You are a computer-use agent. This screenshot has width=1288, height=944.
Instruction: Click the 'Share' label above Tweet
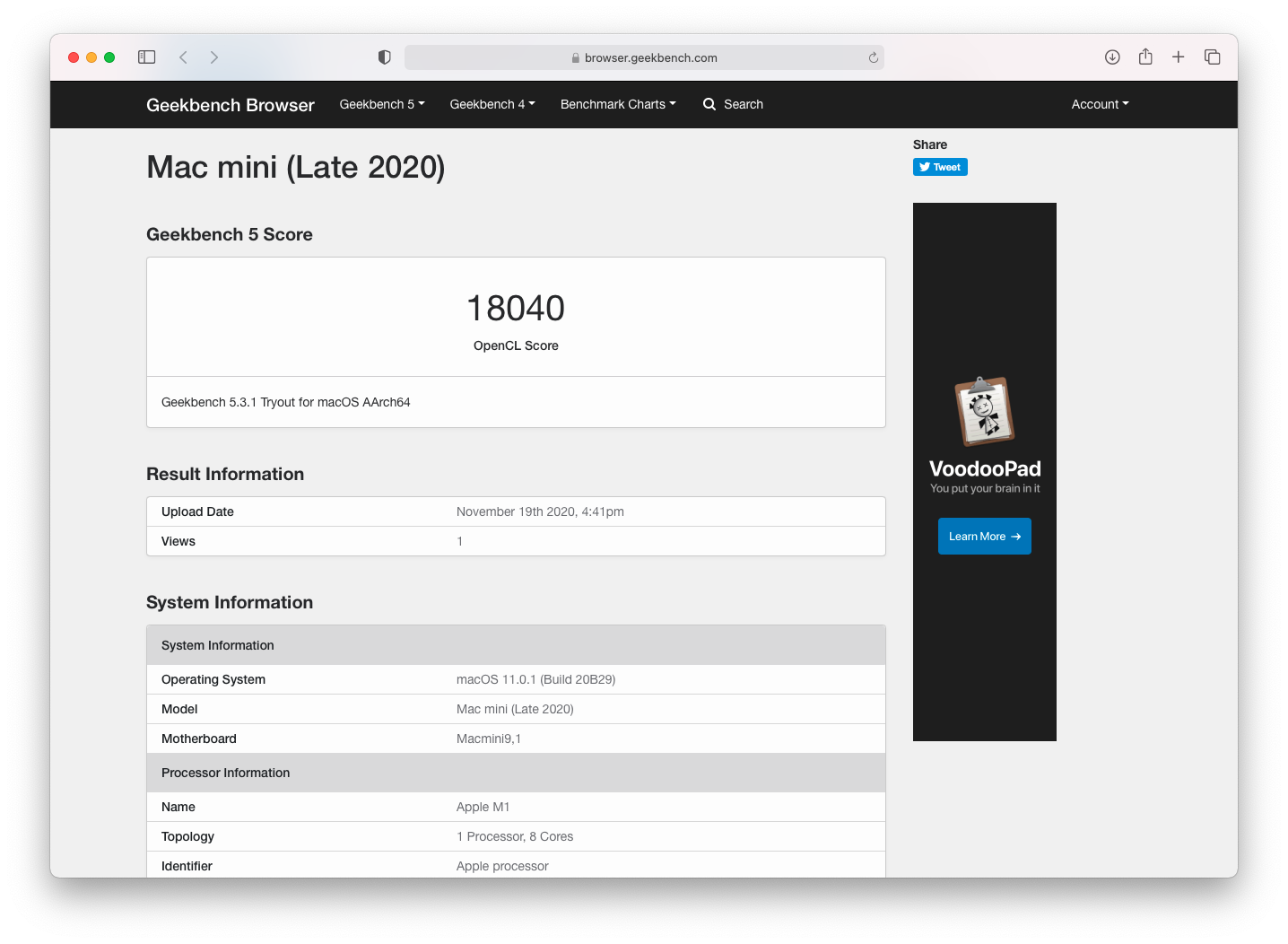[x=930, y=144]
